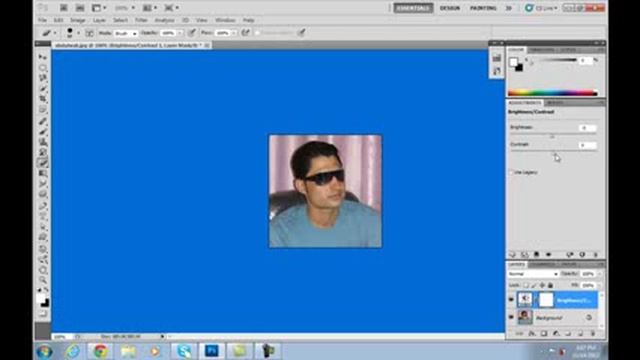Switch to the Masks tab
The image size is (640, 360).
pos(555,103)
